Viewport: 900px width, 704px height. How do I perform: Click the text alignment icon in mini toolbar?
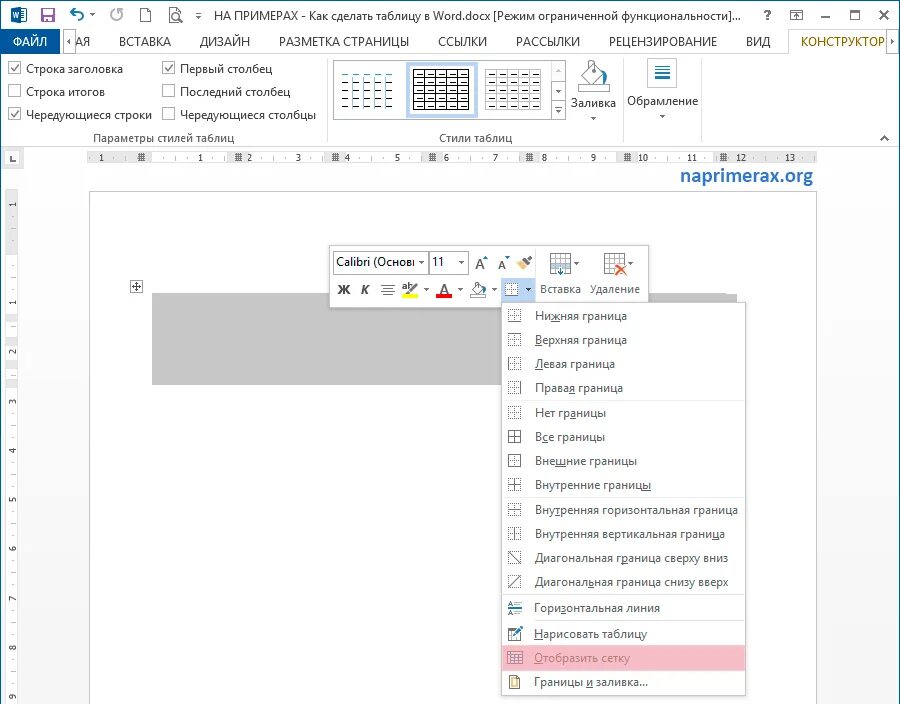click(388, 290)
